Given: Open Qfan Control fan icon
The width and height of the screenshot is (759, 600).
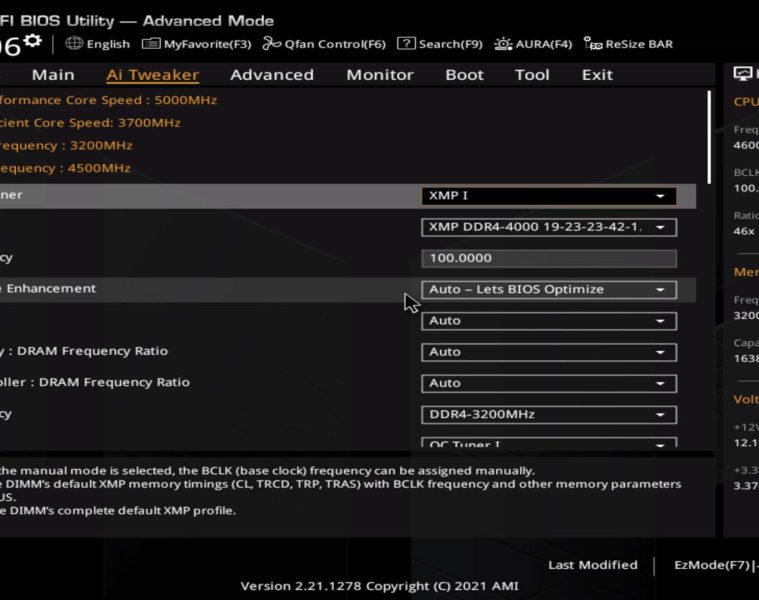Looking at the screenshot, I should (x=272, y=44).
